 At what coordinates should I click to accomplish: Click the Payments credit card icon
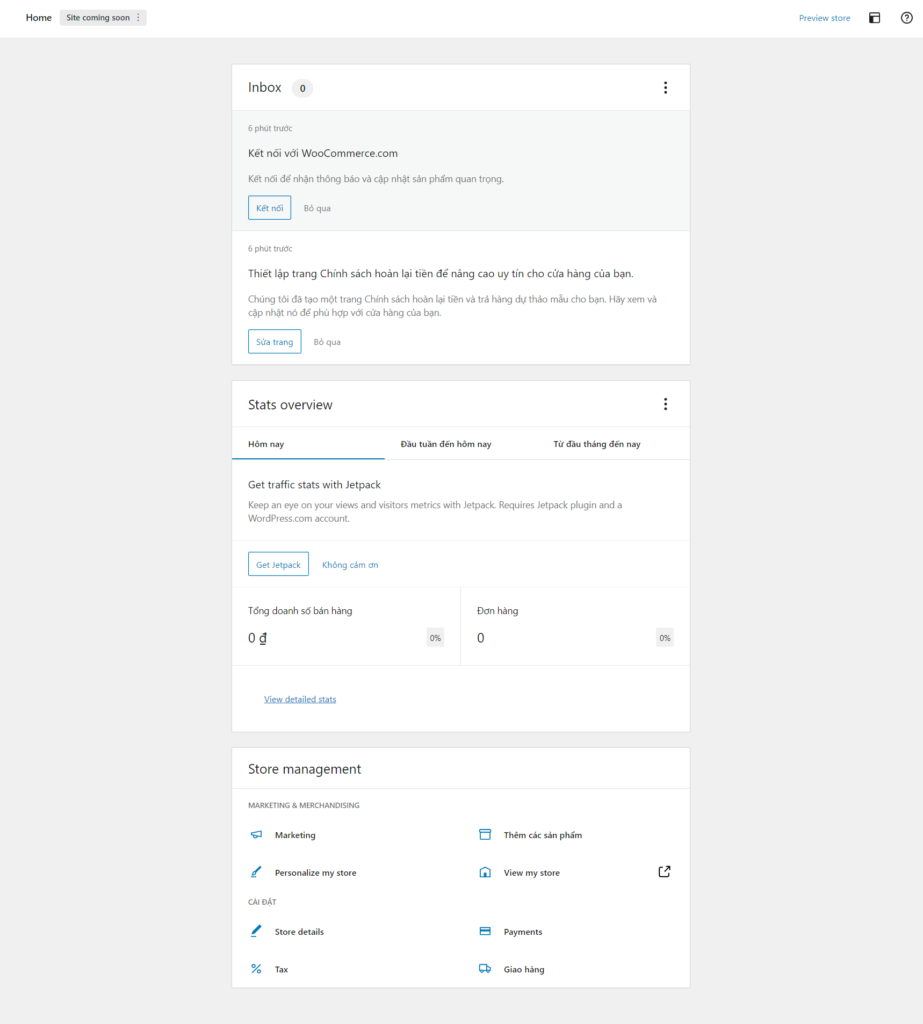[x=485, y=932]
